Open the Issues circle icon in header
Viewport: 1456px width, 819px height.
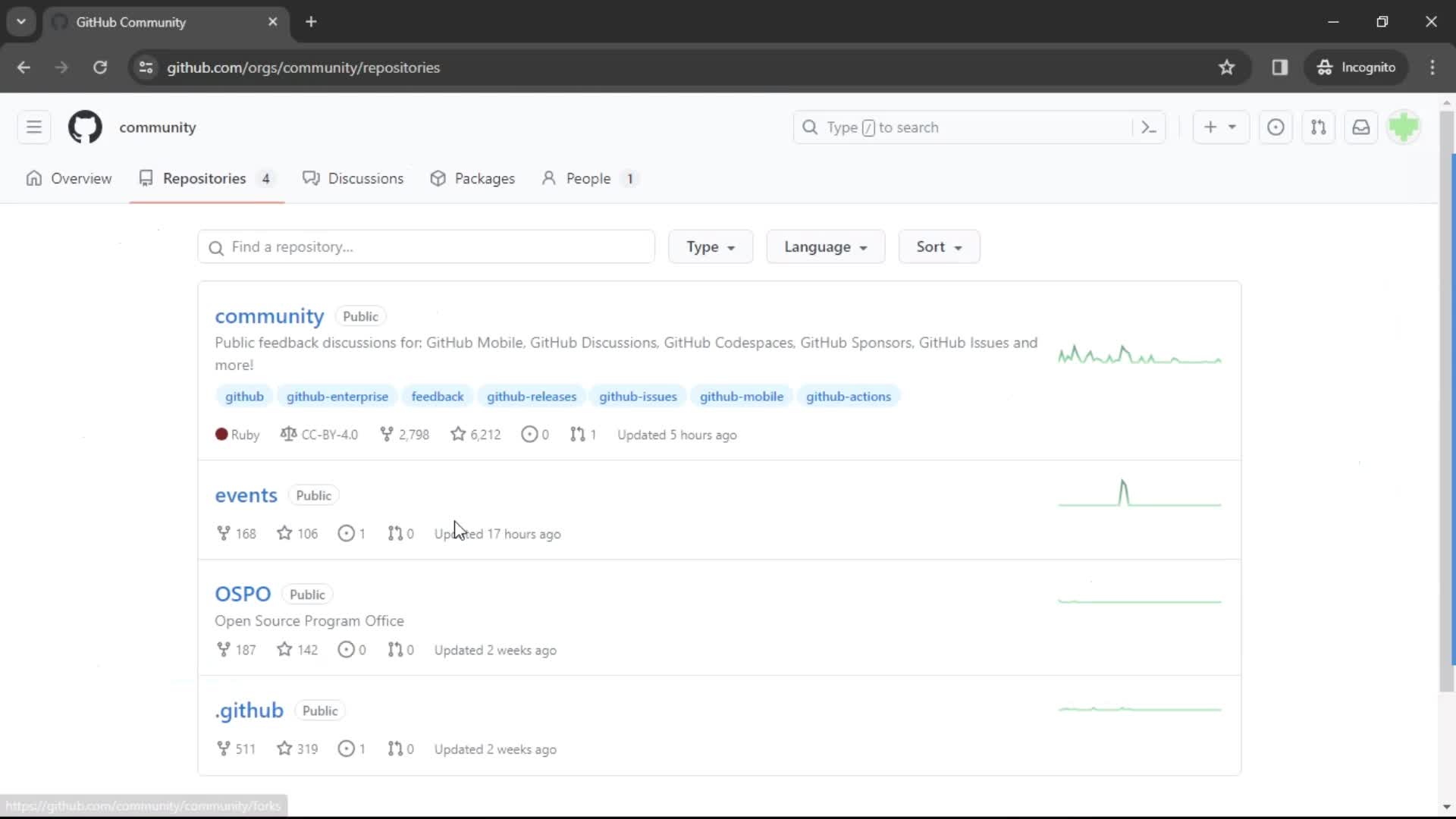[x=1276, y=127]
